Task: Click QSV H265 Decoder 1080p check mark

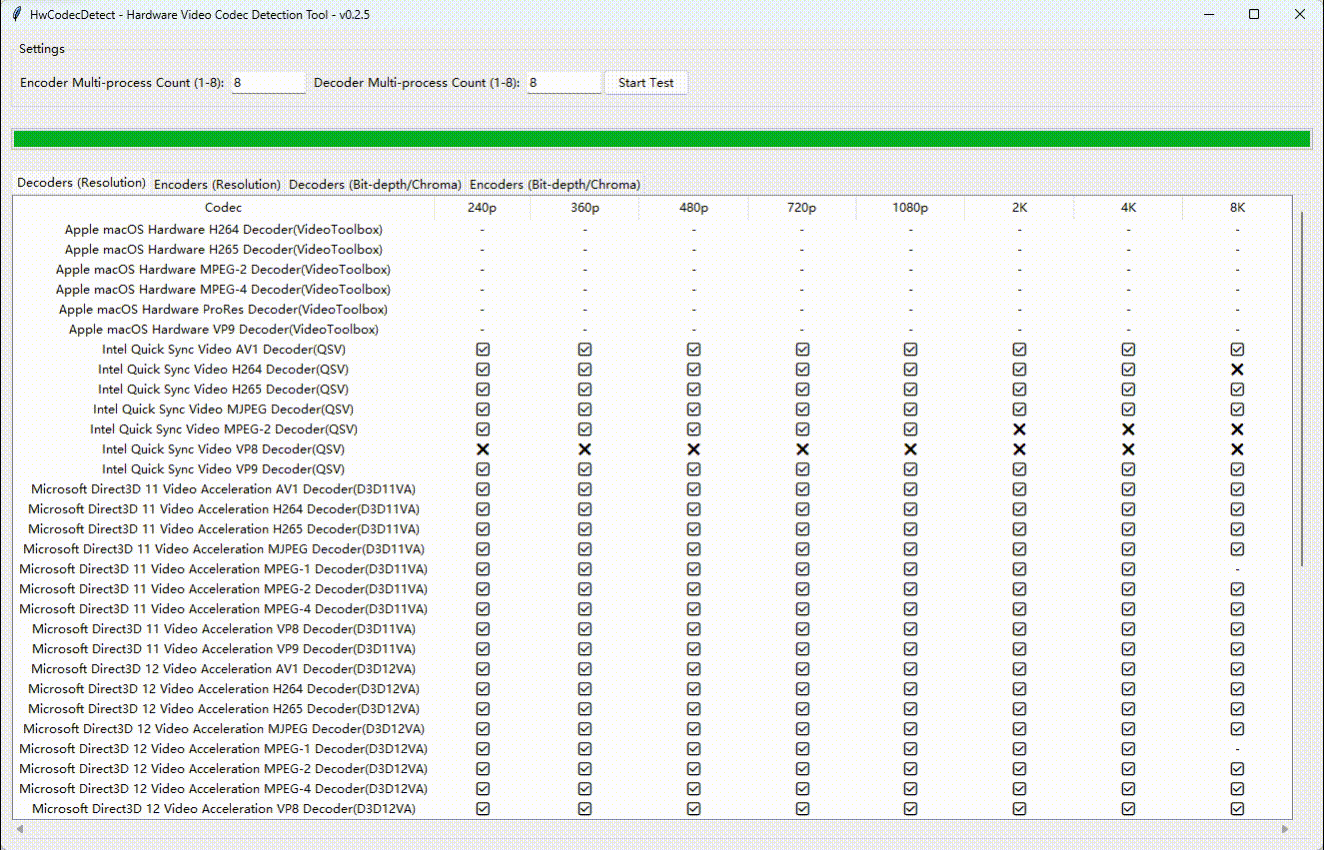Action: tap(910, 390)
